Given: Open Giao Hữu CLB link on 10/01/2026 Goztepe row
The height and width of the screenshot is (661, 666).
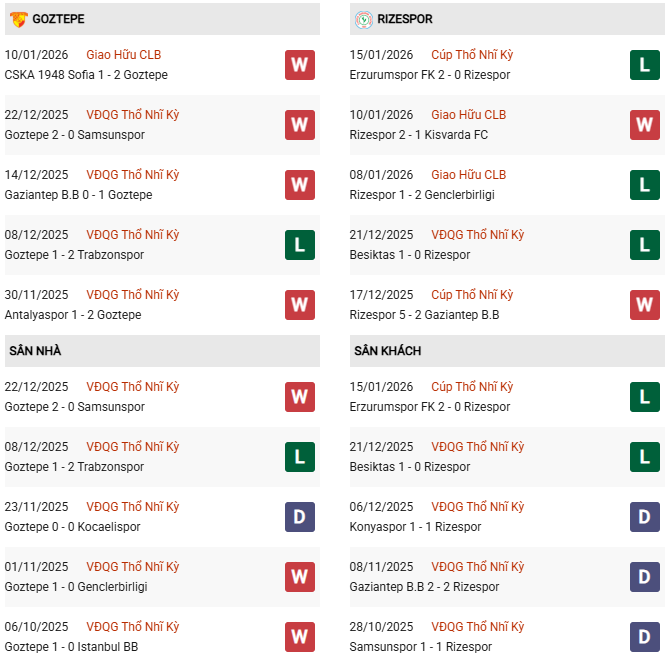Looking at the screenshot, I should click(x=124, y=55).
